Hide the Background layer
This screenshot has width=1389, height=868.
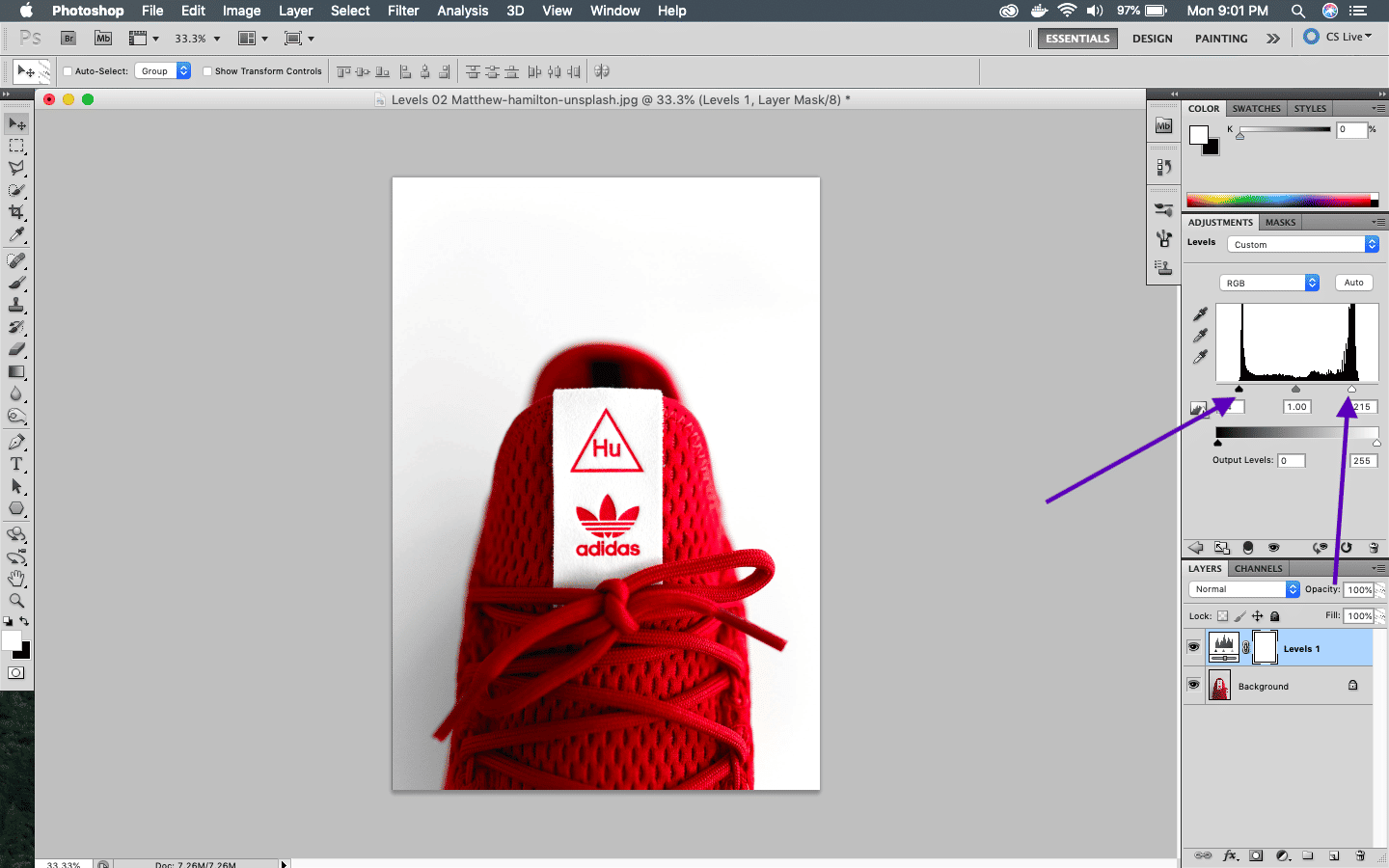click(1193, 685)
